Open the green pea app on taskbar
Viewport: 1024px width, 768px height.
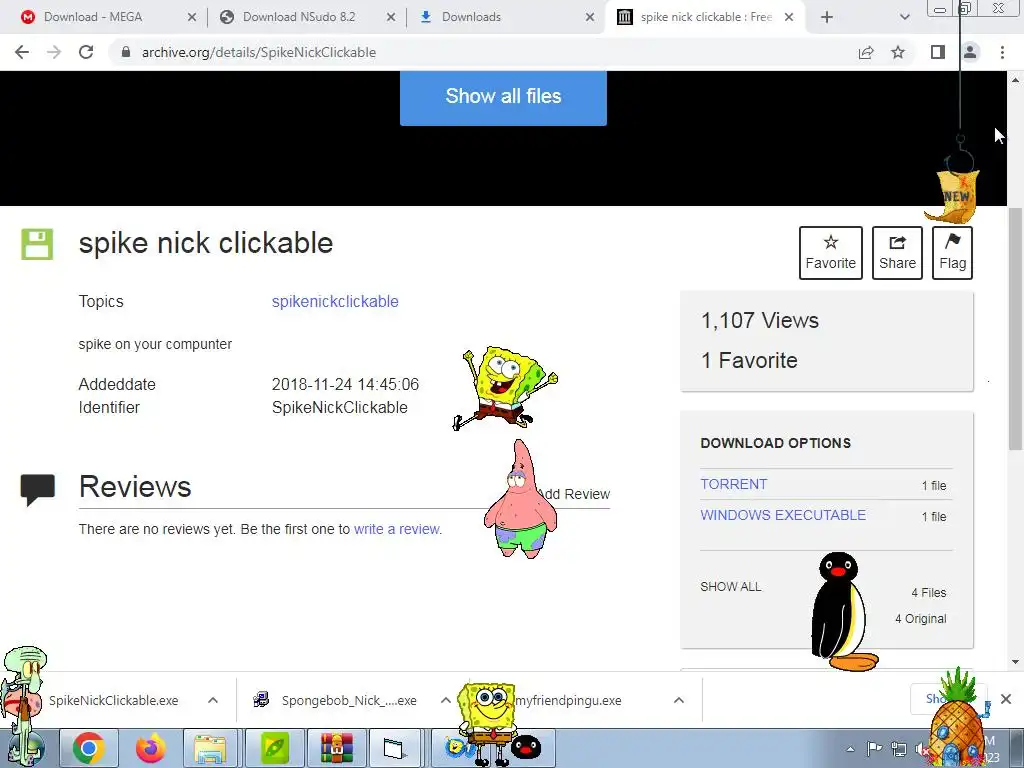[274, 748]
